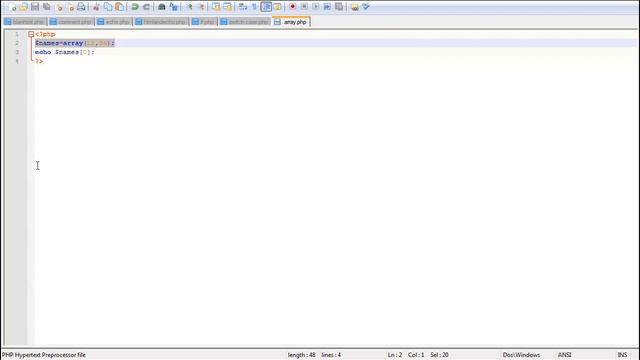Viewport: 640px width, 360px height.
Task: Click the Open file folder icon
Action: pos(24,7)
